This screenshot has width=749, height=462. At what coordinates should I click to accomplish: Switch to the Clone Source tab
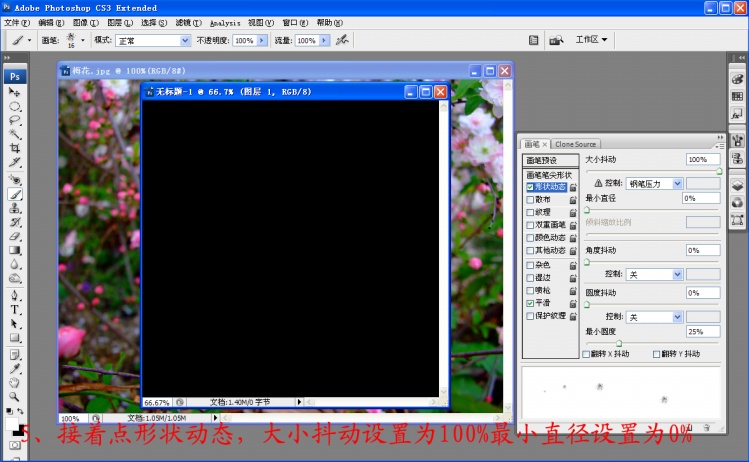click(x=576, y=144)
